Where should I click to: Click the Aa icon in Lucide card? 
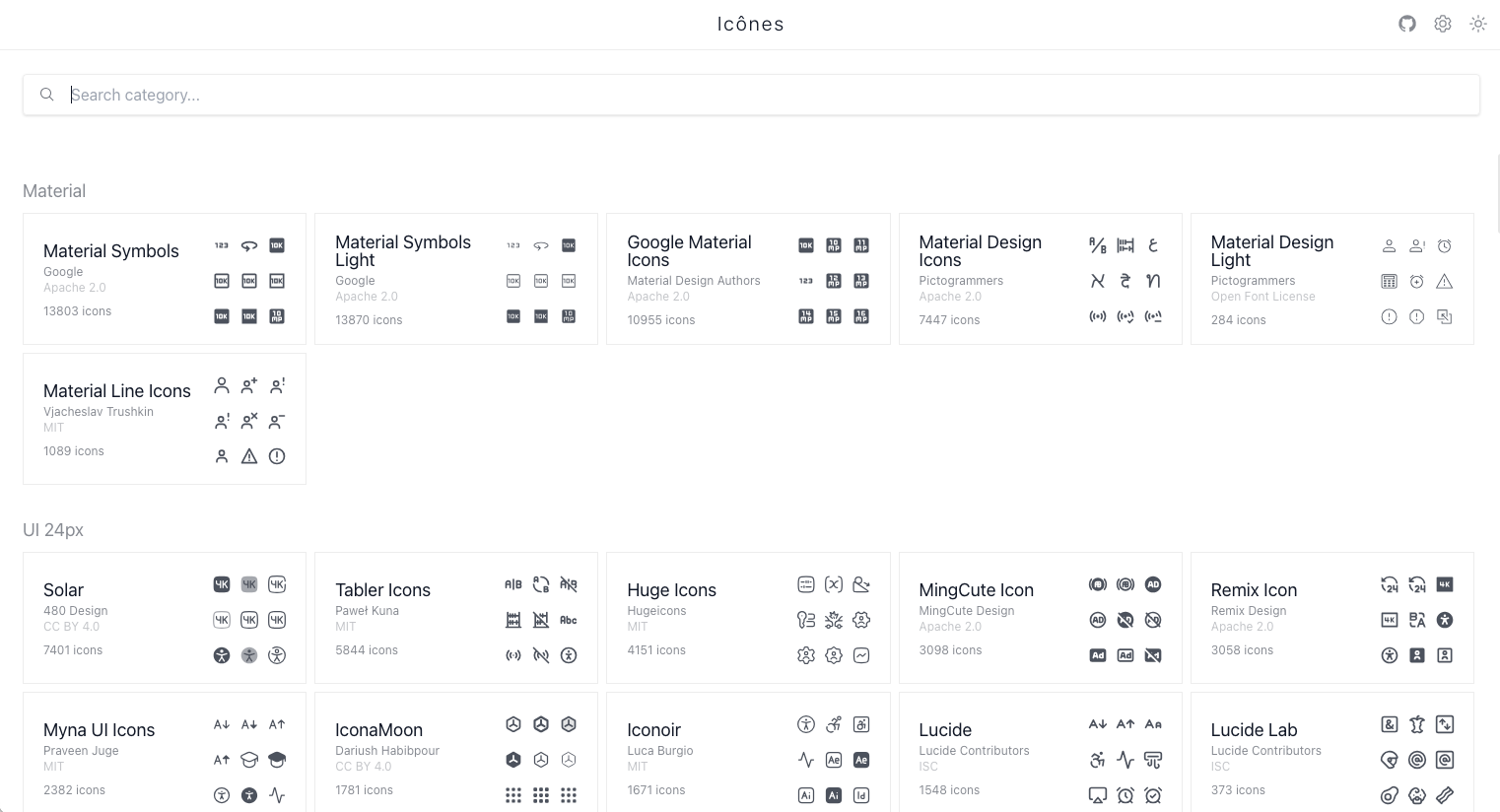(x=1152, y=724)
